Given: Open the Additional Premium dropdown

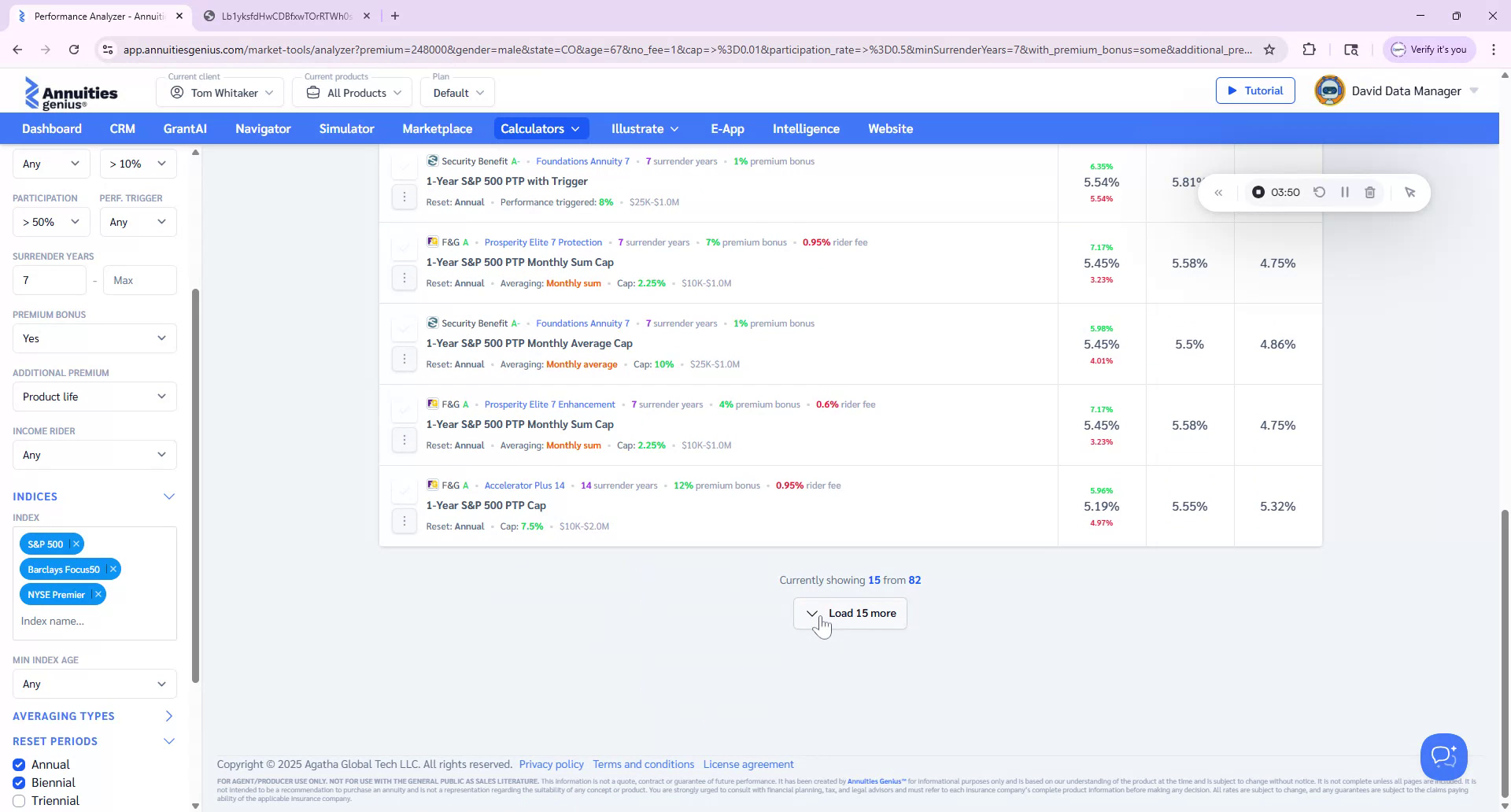Looking at the screenshot, I should click(94, 397).
